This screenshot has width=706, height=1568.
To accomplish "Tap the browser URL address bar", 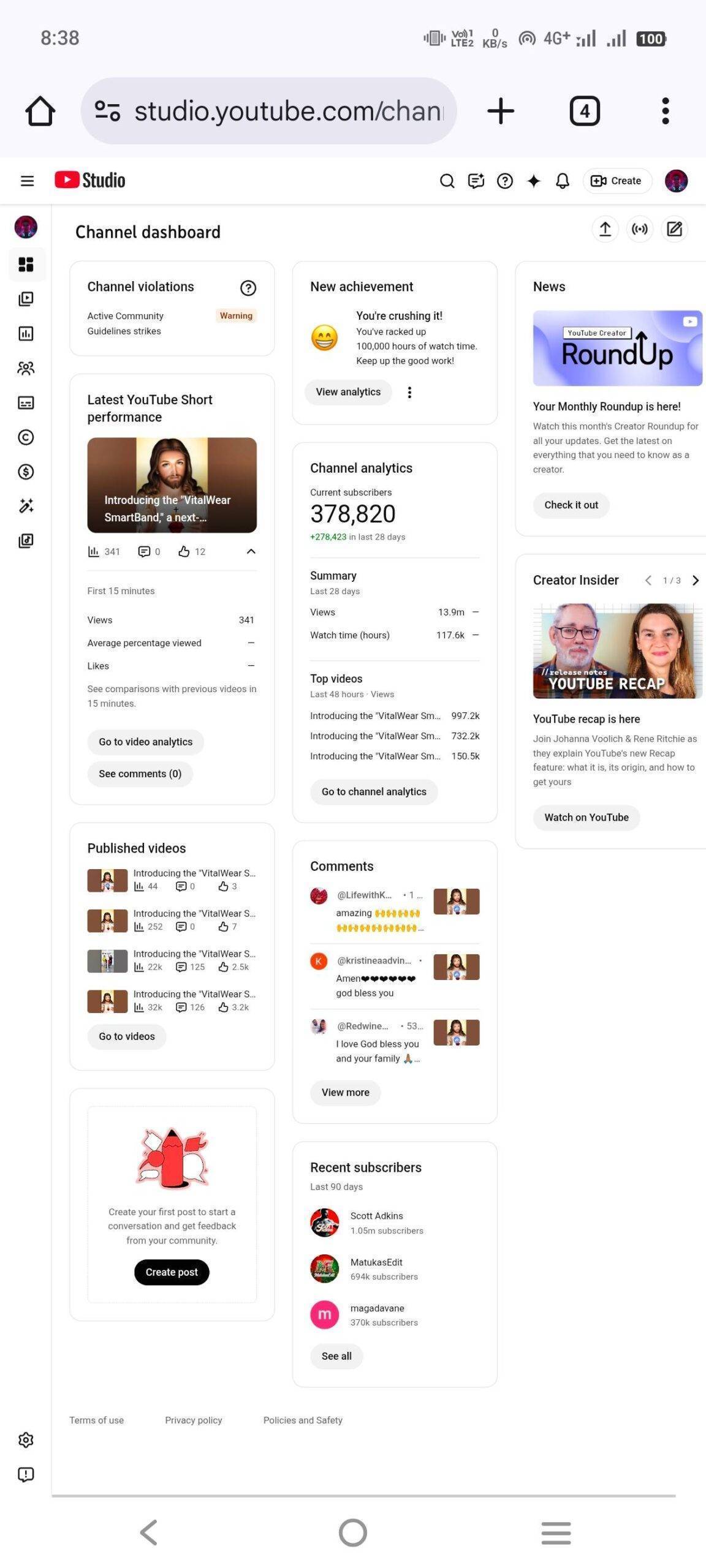I will pyautogui.click(x=270, y=111).
